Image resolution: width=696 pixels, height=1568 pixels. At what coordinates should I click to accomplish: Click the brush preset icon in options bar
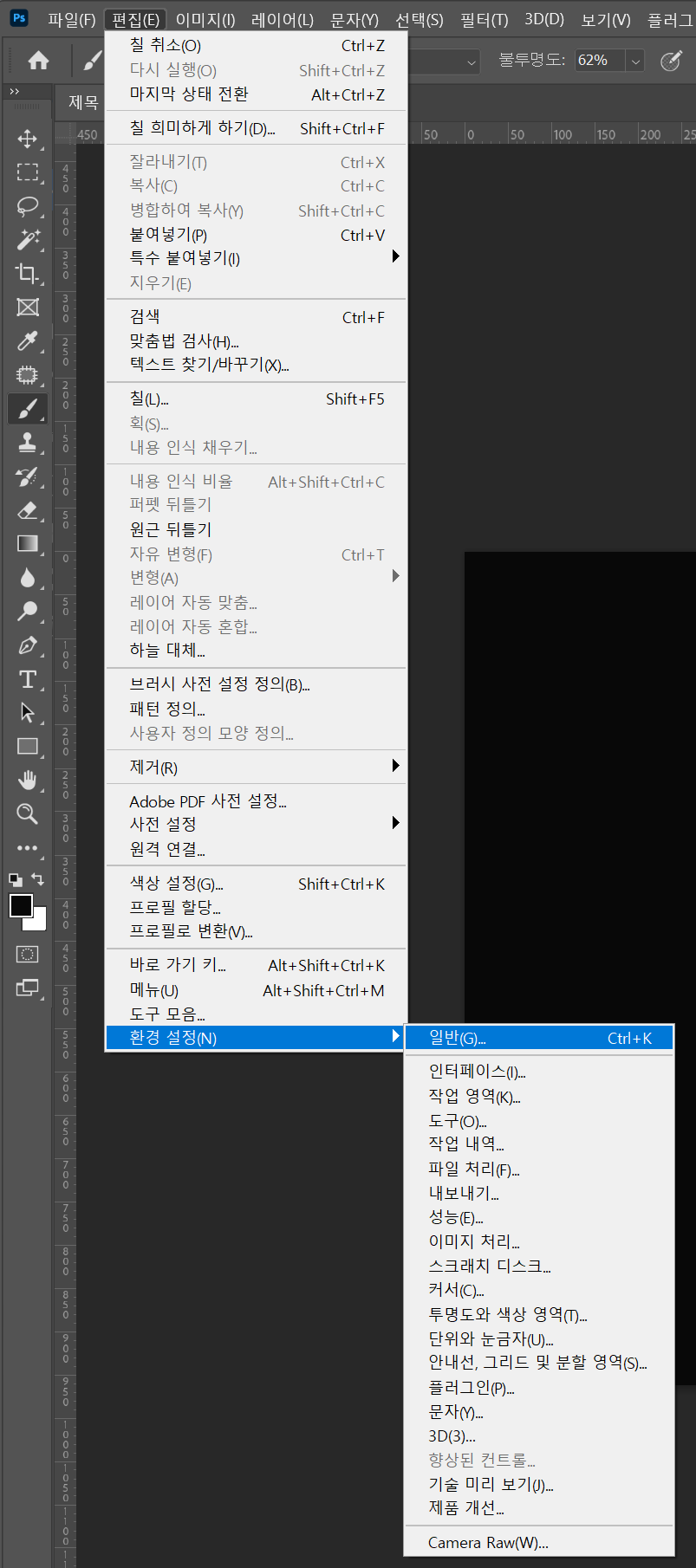point(92,60)
